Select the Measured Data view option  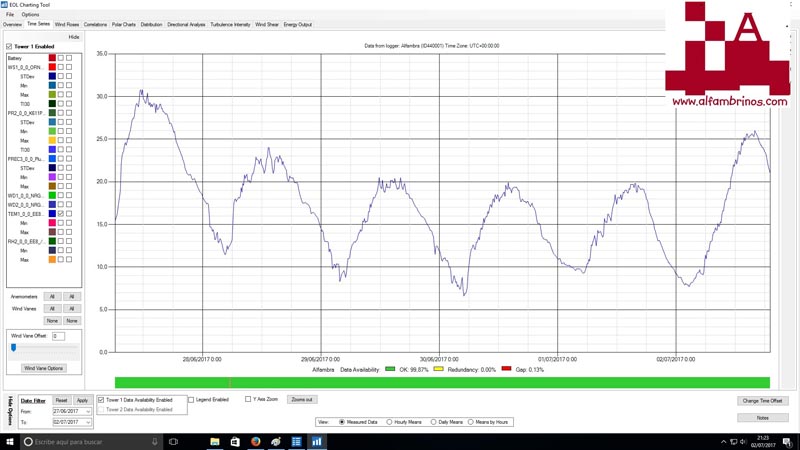point(342,422)
